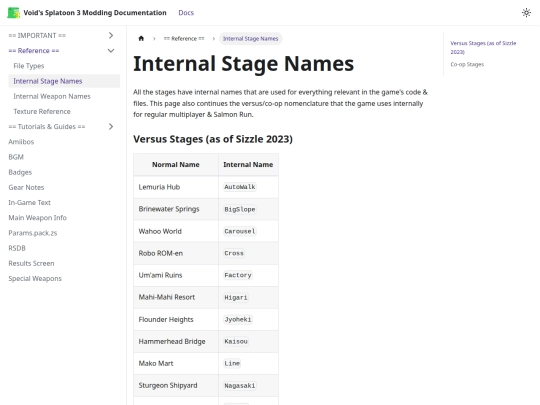Click the home icon in breadcrumbs
540x405 pixels.
coord(141,38)
